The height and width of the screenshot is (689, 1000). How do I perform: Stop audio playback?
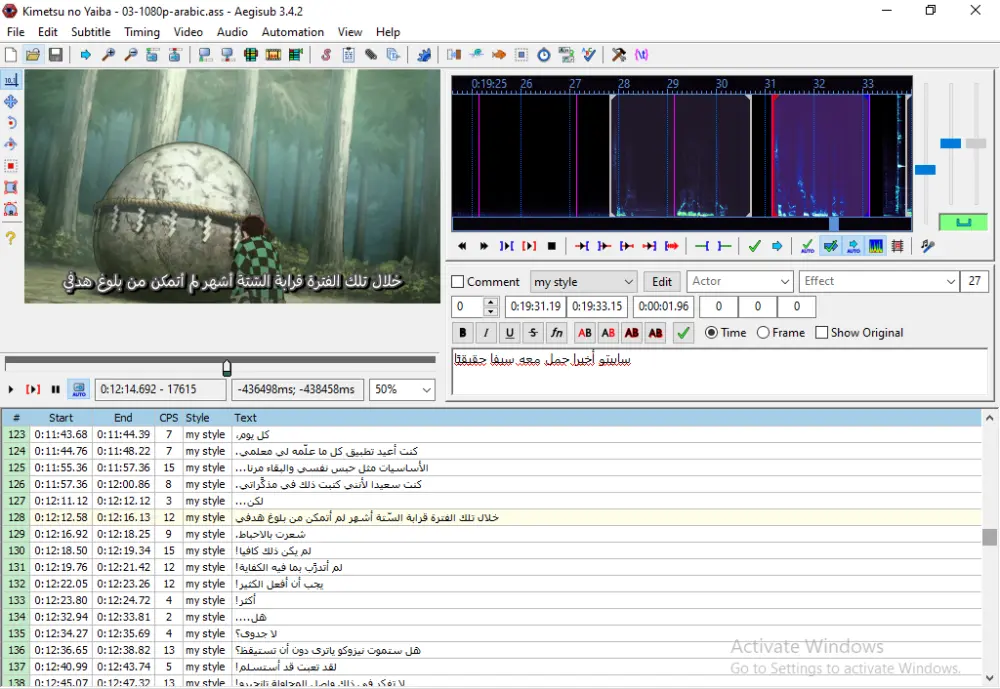click(552, 246)
